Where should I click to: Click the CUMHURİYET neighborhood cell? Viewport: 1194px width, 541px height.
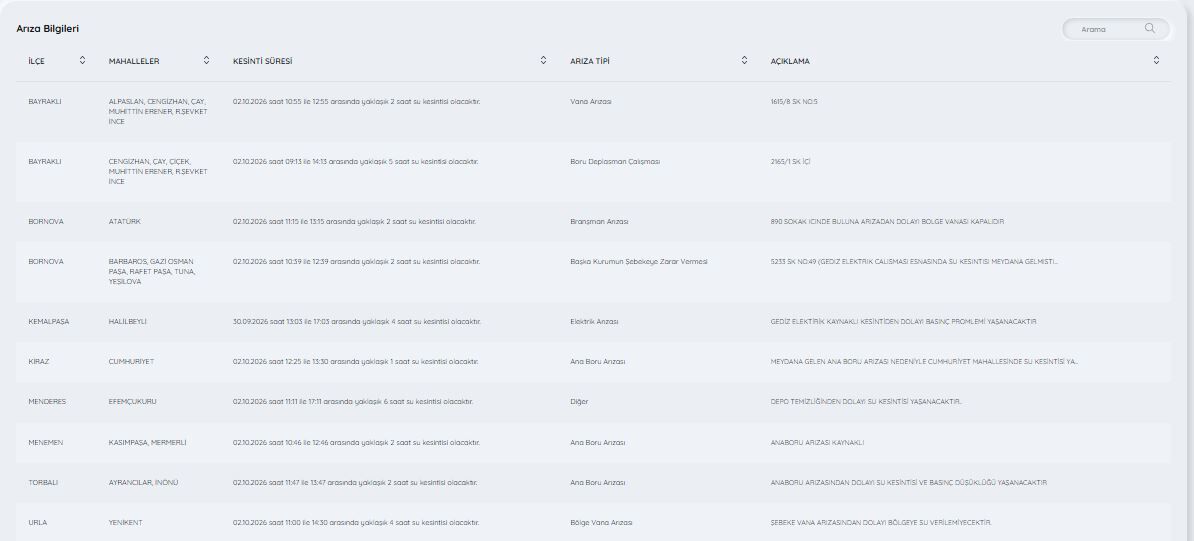[x=131, y=361]
